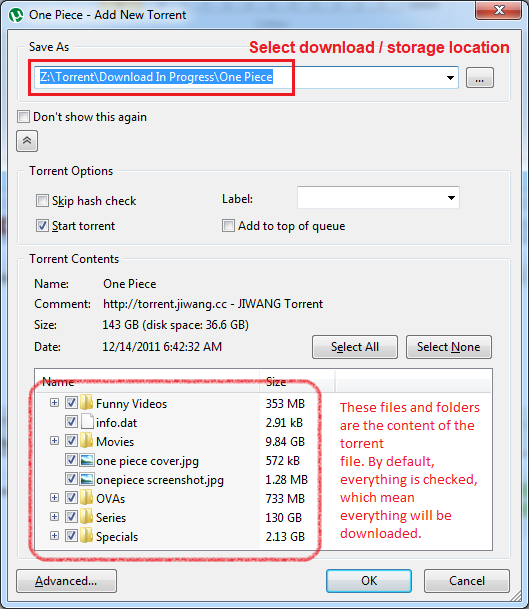This screenshot has height=609, width=529.
Task: Click the Series folder icon
Action: click(86, 517)
